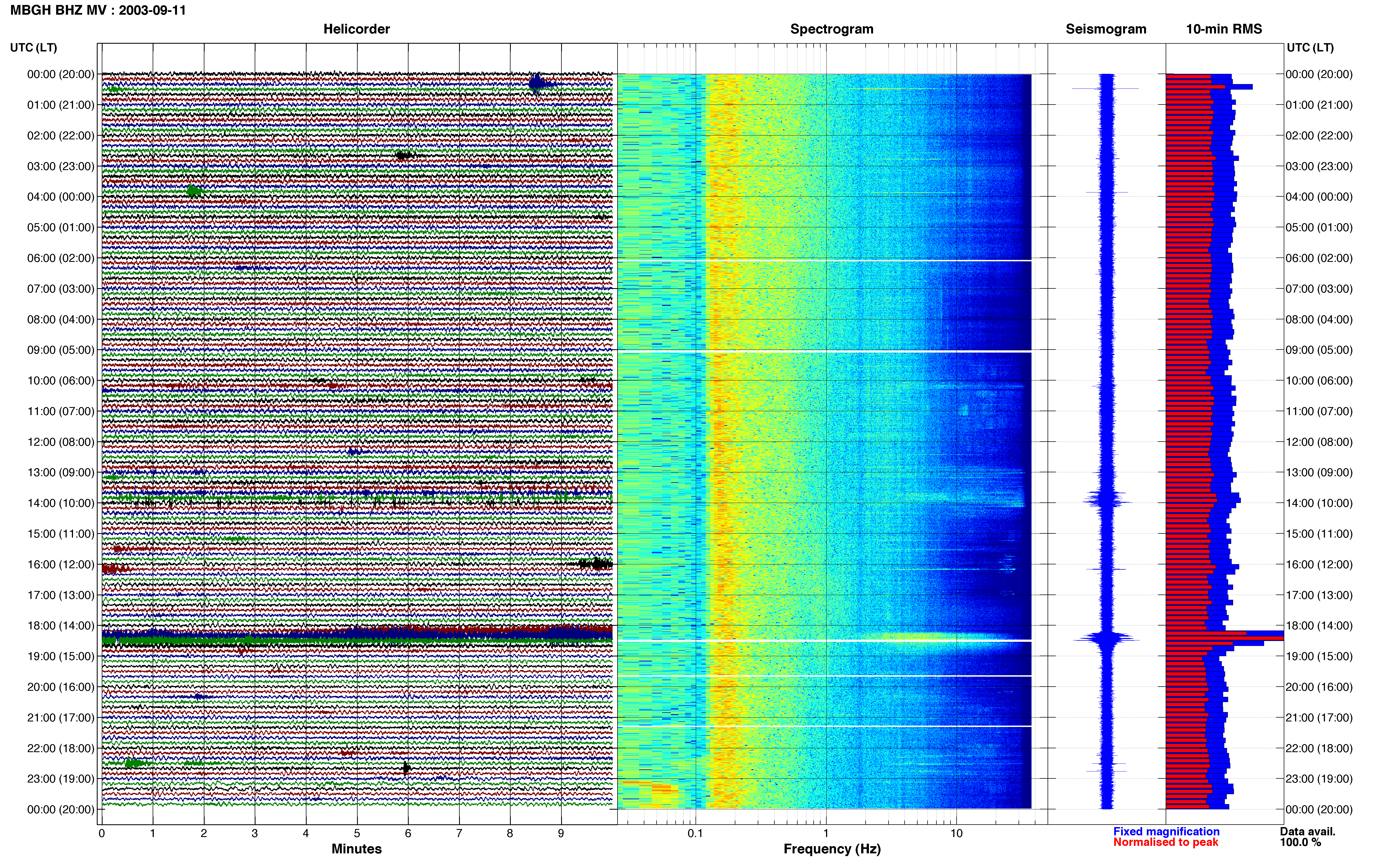Click minute tick label 5
The height and width of the screenshot is (868, 1388).
[357, 833]
